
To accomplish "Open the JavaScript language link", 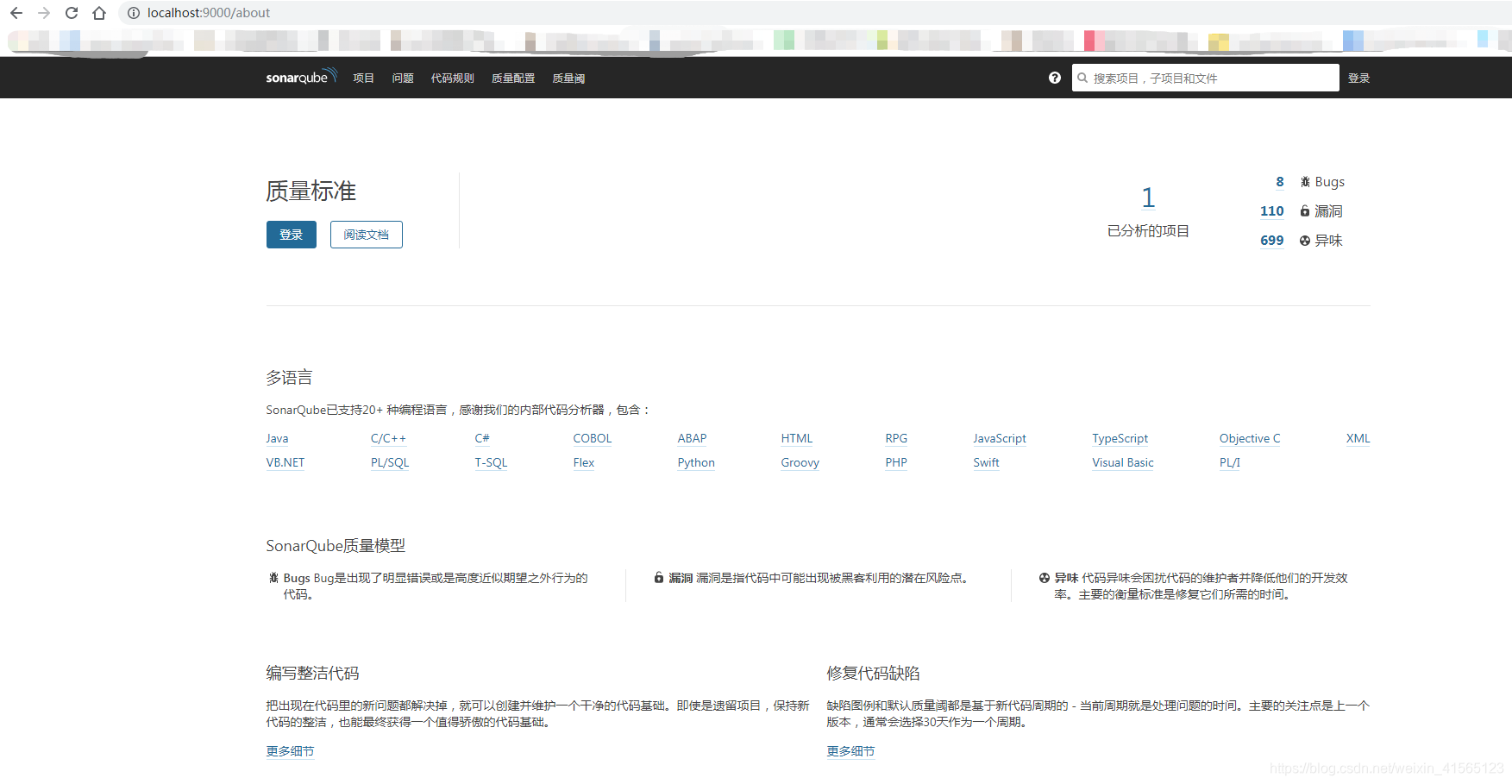I will [x=1000, y=438].
